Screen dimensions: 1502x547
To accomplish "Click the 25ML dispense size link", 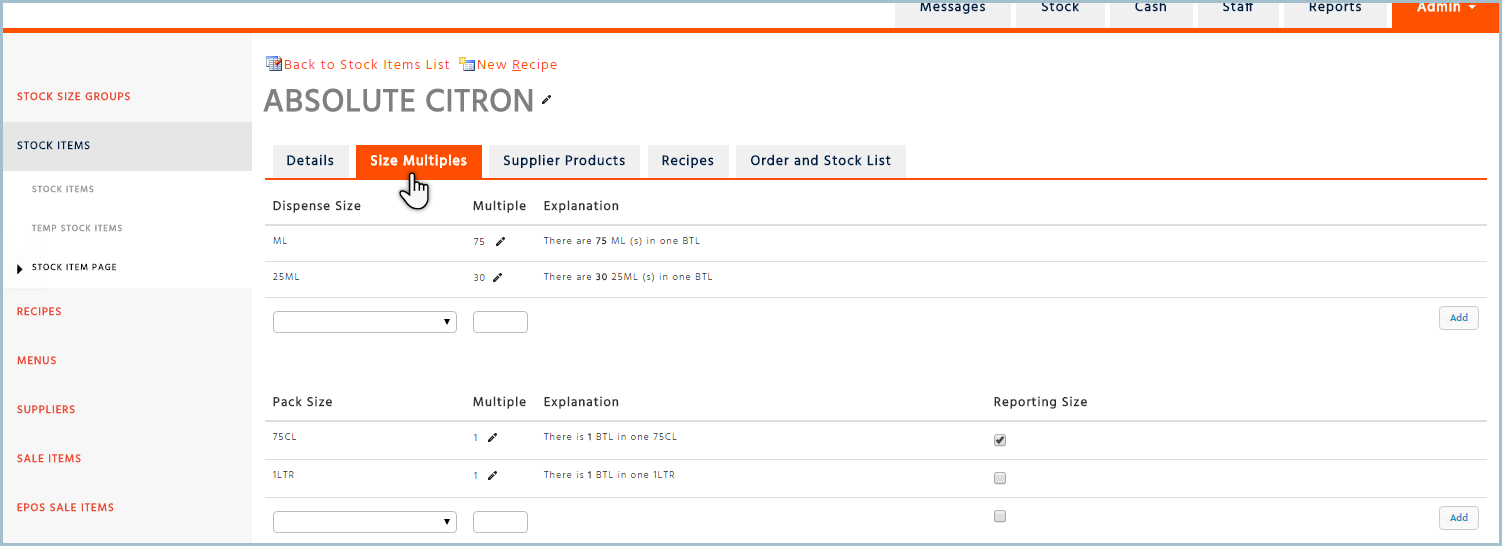I will click(x=286, y=277).
